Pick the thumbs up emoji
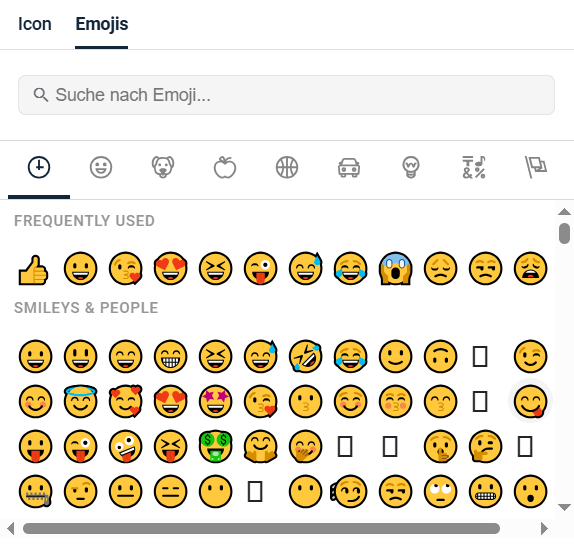This screenshot has width=574, height=546. click(x=33, y=270)
